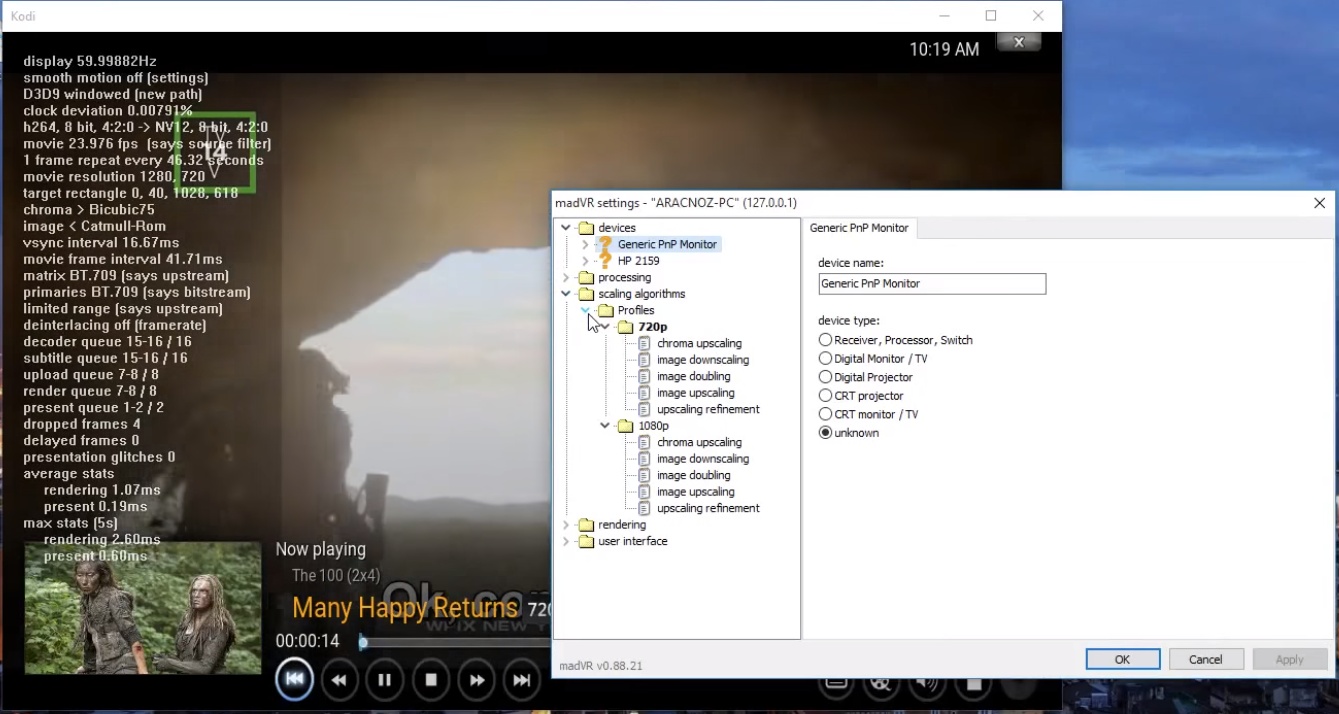The width and height of the screenshot is (1339, 714).
Task: Click the 720p profile folder icon
Action: (626, 327)
